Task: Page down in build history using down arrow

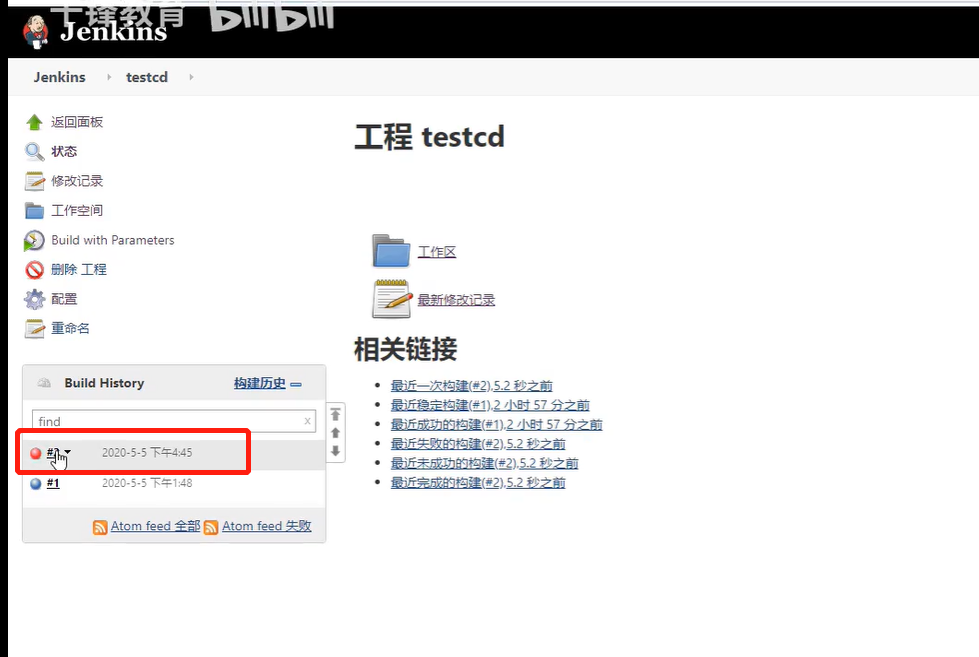Action: [335, 451]
